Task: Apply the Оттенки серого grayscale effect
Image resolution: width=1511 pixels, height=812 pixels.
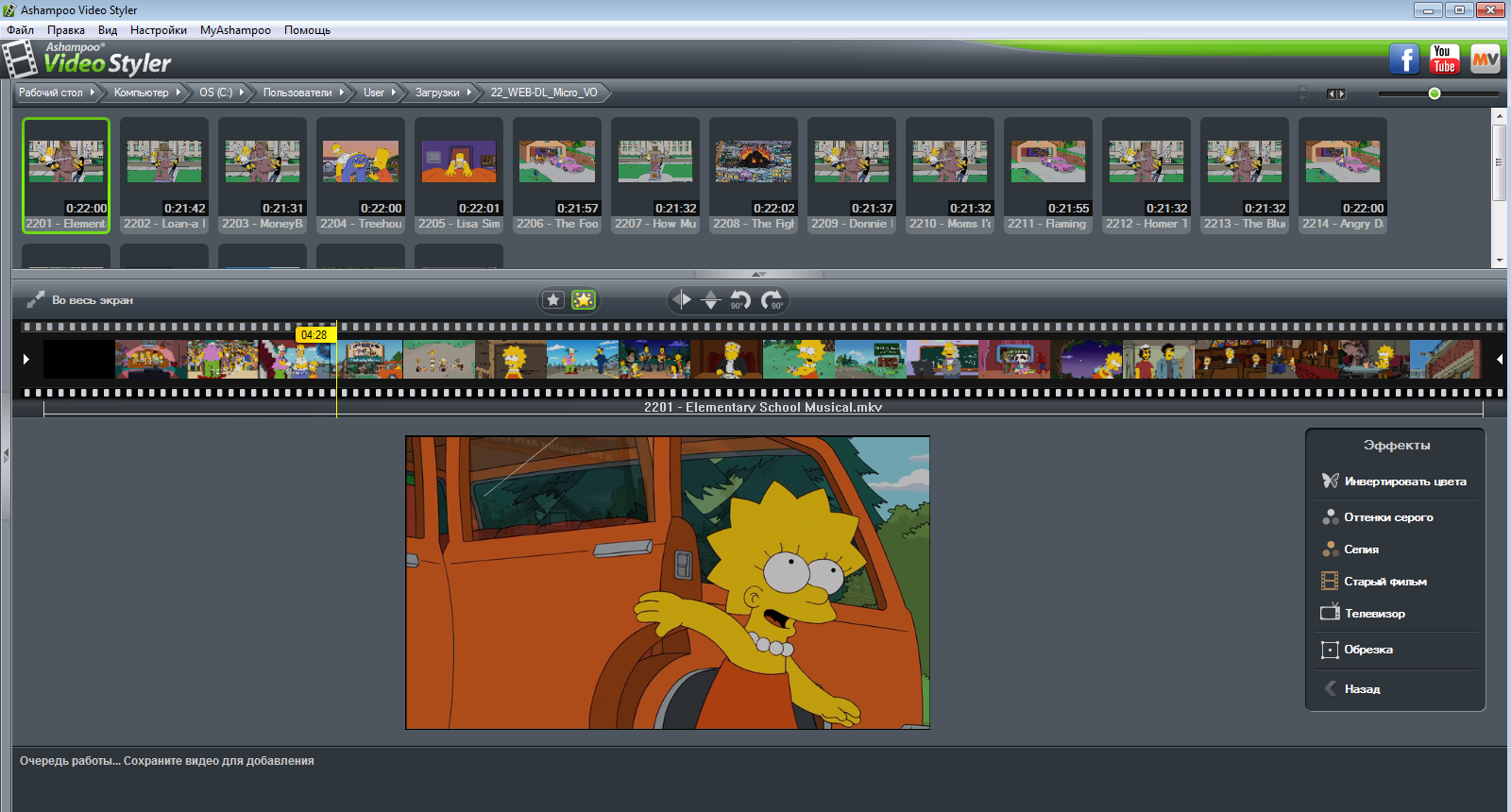Action: click(x=1378, y=517)
